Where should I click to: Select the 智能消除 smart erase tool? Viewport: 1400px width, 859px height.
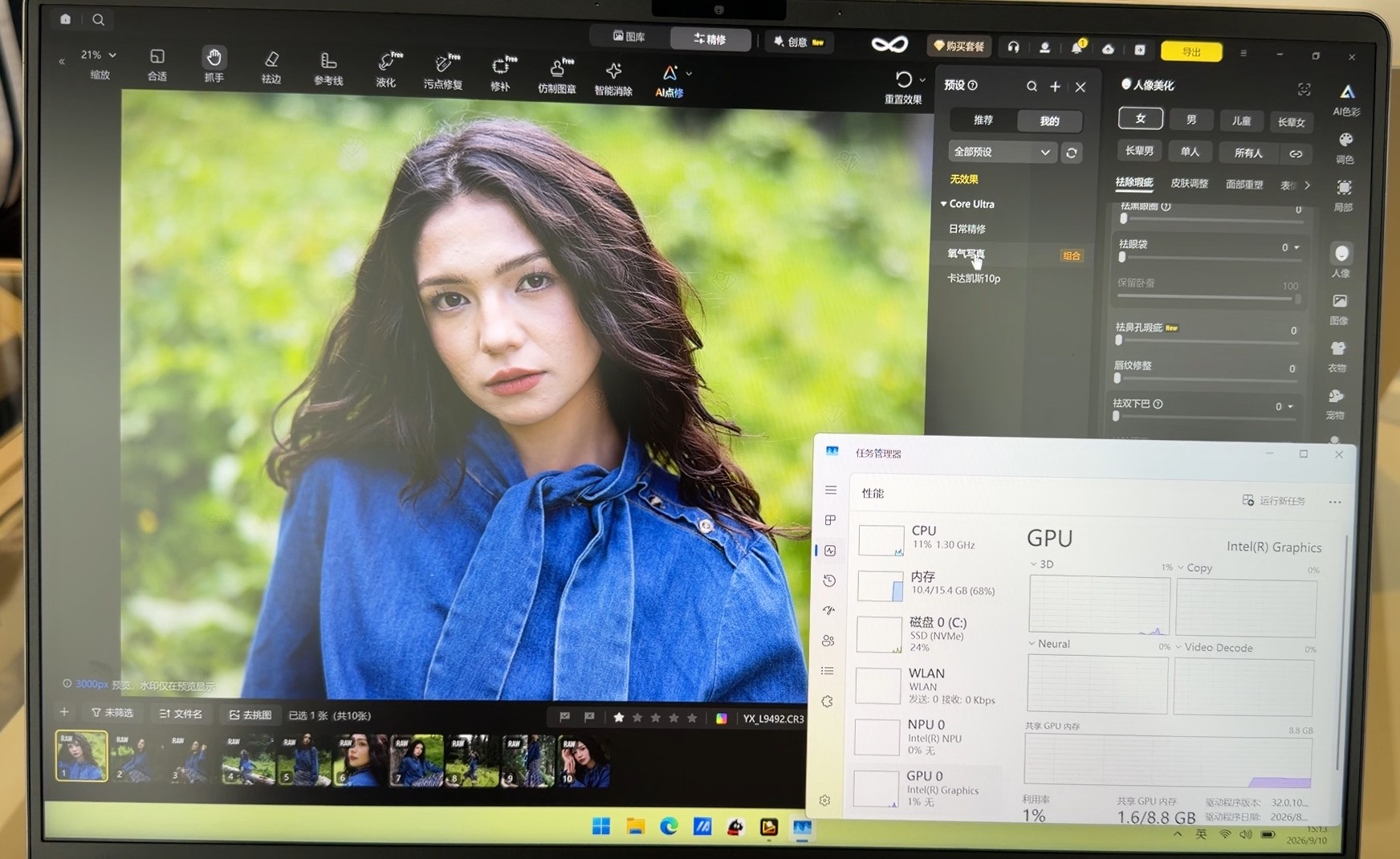[613, 79]
